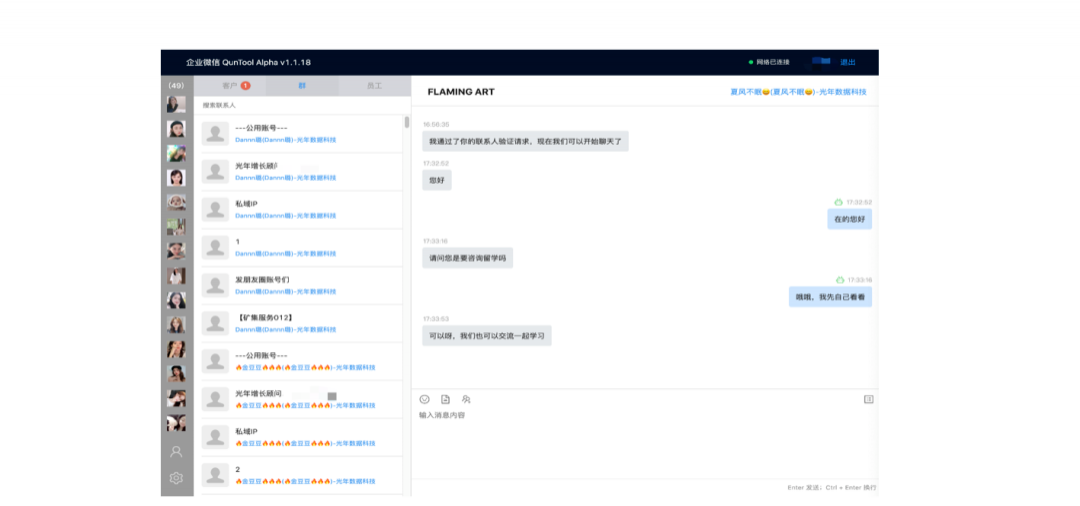Select the first account avatar in sidebar
The height and width of the screenshot is (506, 1080).
(176, 104)
